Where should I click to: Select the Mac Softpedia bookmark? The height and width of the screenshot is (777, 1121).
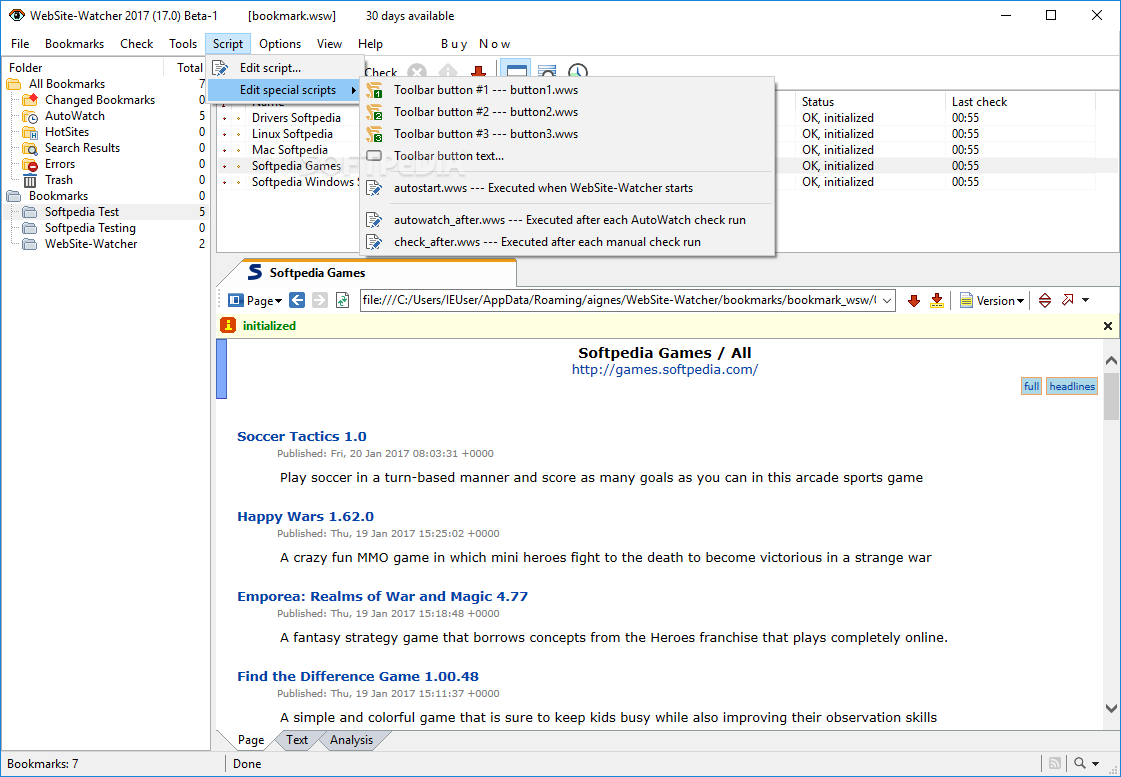tap(290, 150)
